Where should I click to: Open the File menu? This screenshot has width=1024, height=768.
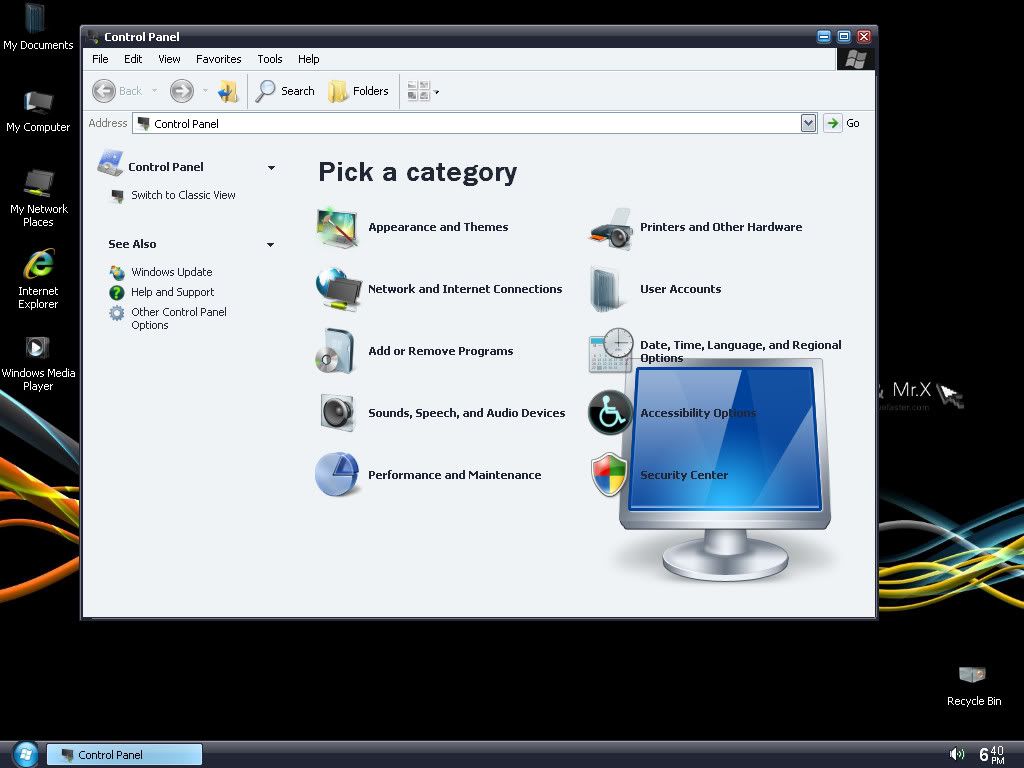tap(101, 59)
